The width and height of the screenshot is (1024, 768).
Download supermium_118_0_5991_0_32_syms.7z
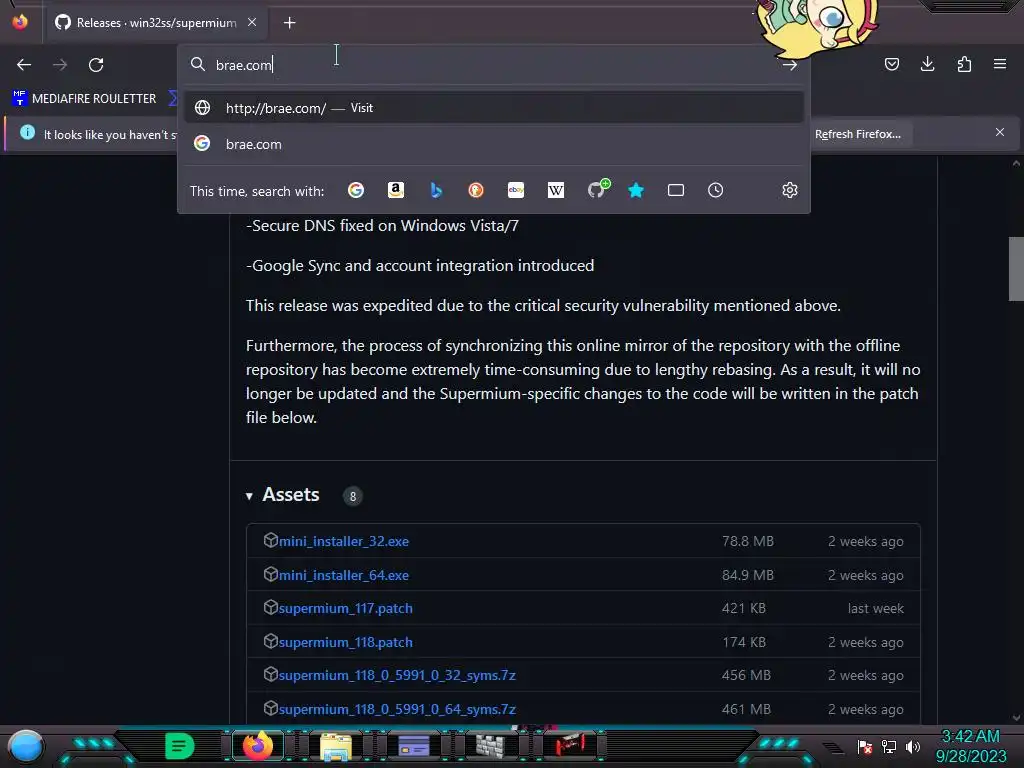click(x=397, y=675)
